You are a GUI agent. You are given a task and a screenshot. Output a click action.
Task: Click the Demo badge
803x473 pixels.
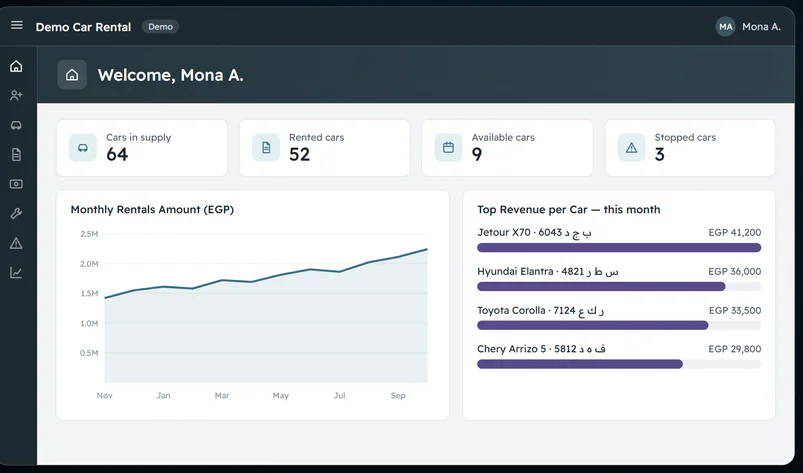tap(160, 27)
